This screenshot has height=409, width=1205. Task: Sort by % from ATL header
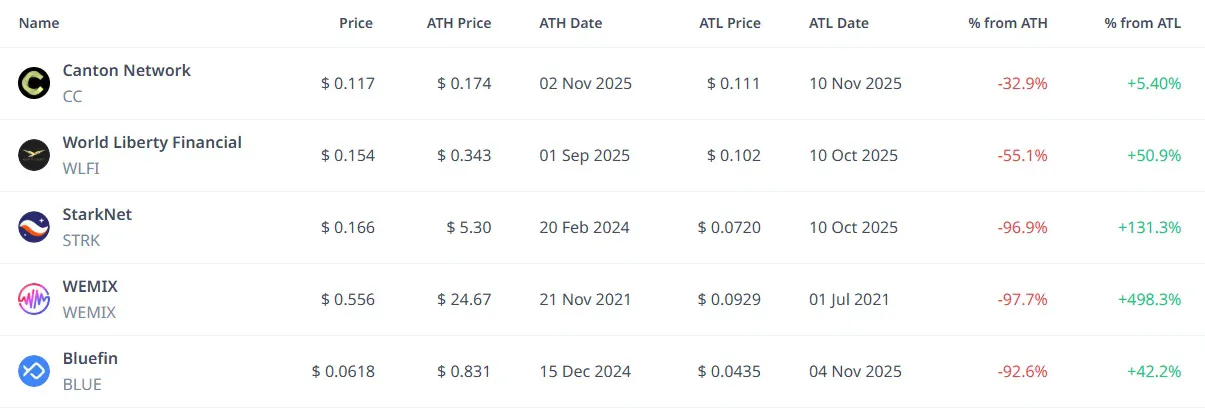[x=1142, y=23]
